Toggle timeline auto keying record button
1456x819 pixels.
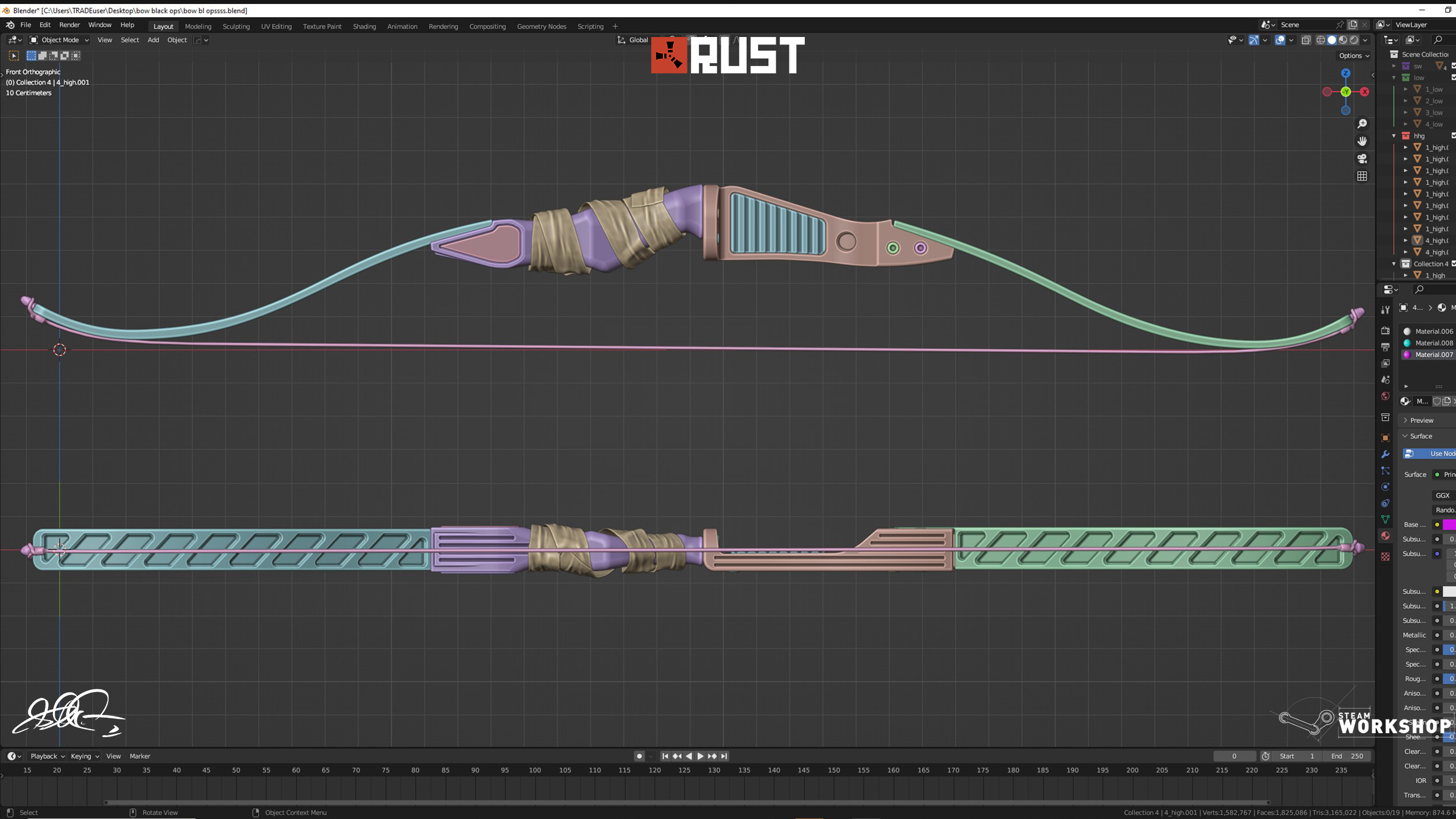639,756
